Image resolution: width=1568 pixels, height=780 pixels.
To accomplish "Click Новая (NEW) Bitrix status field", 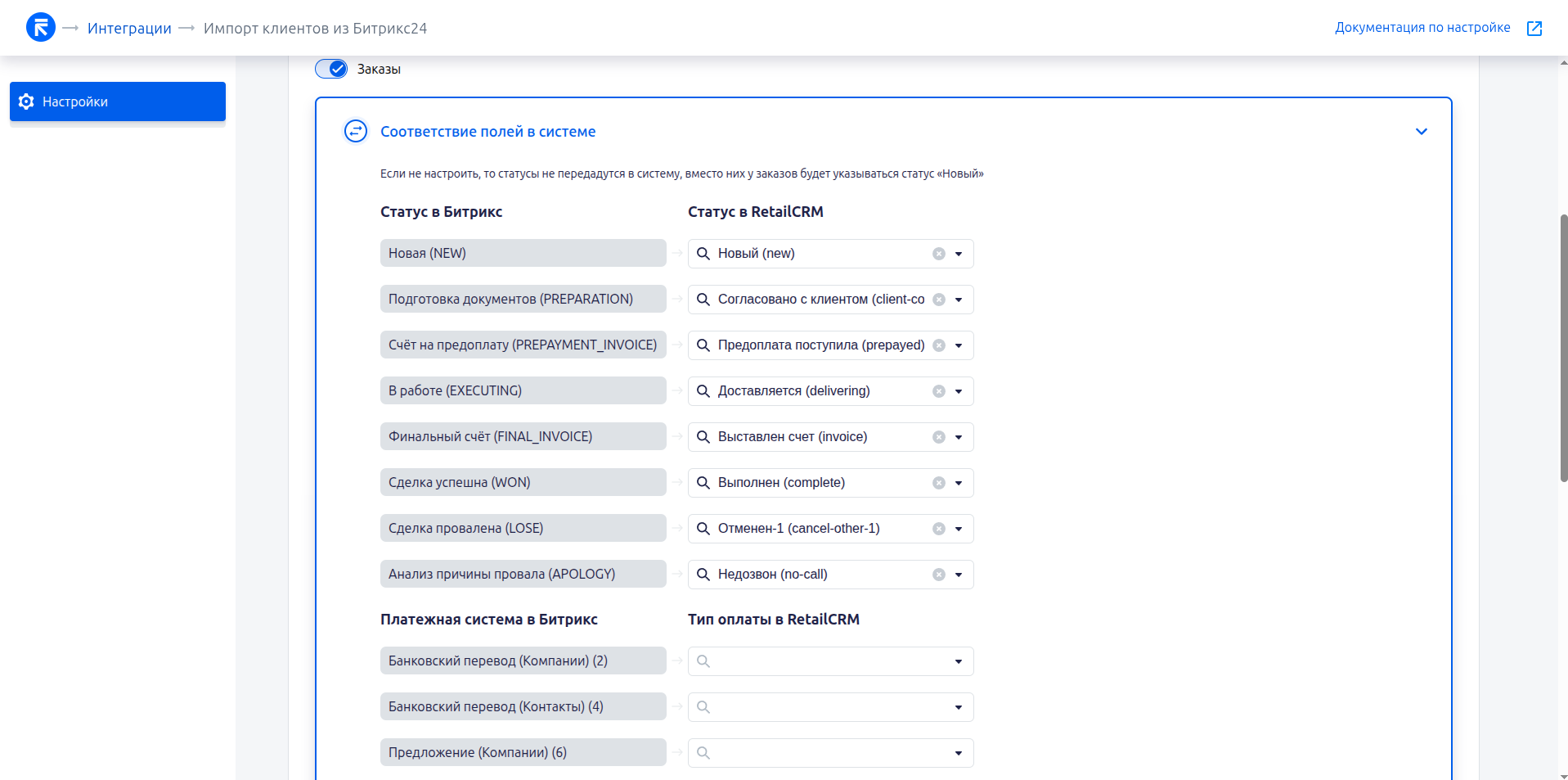I will (523, 253).
